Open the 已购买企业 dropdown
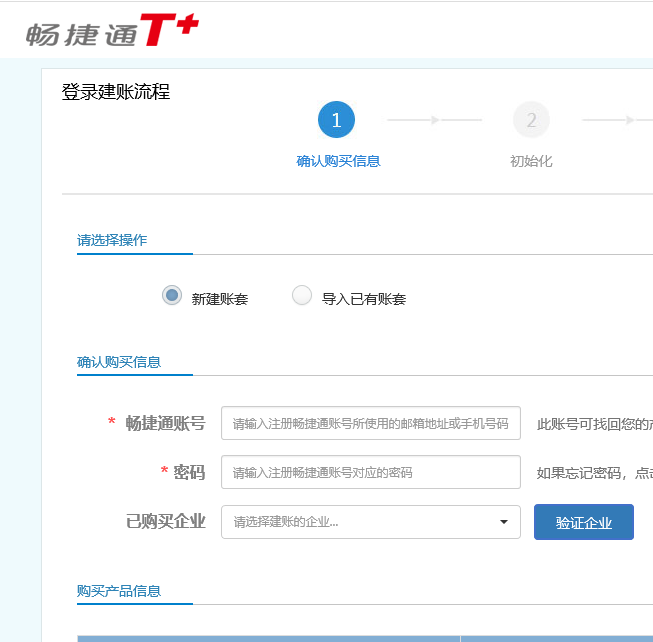 tap(371, 522)
